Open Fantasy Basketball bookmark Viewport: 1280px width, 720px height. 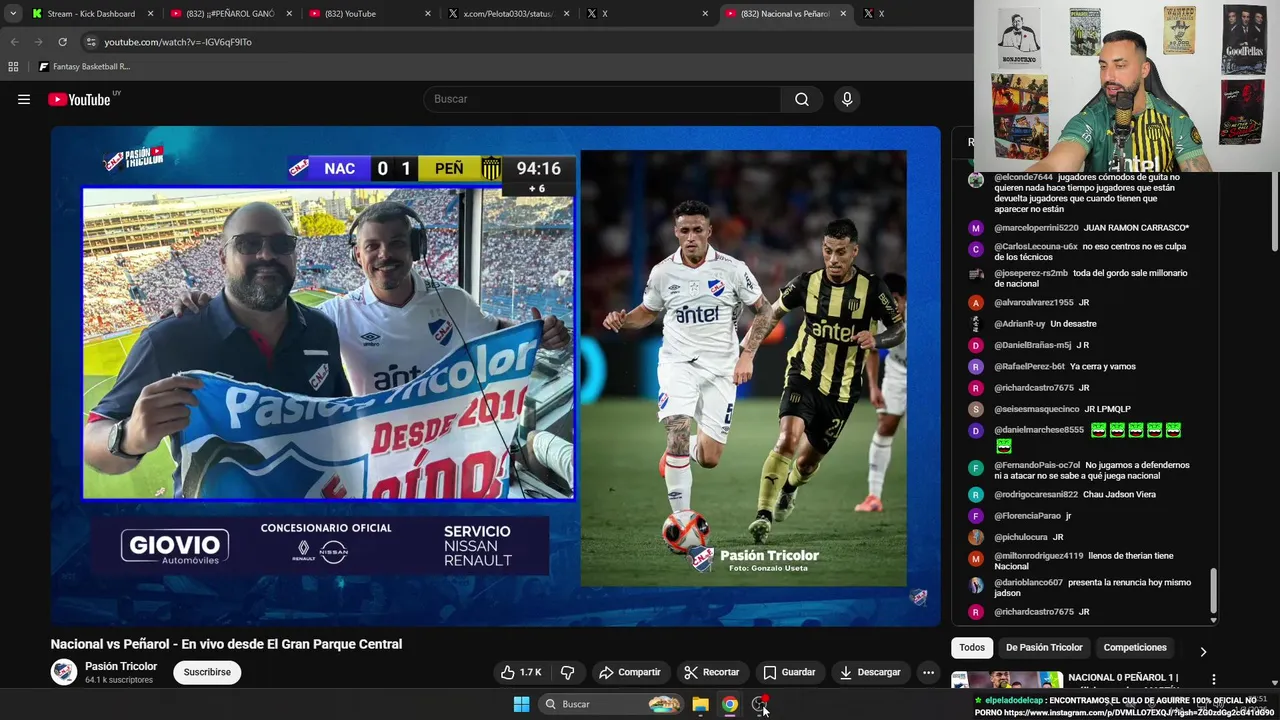[84, 66]
